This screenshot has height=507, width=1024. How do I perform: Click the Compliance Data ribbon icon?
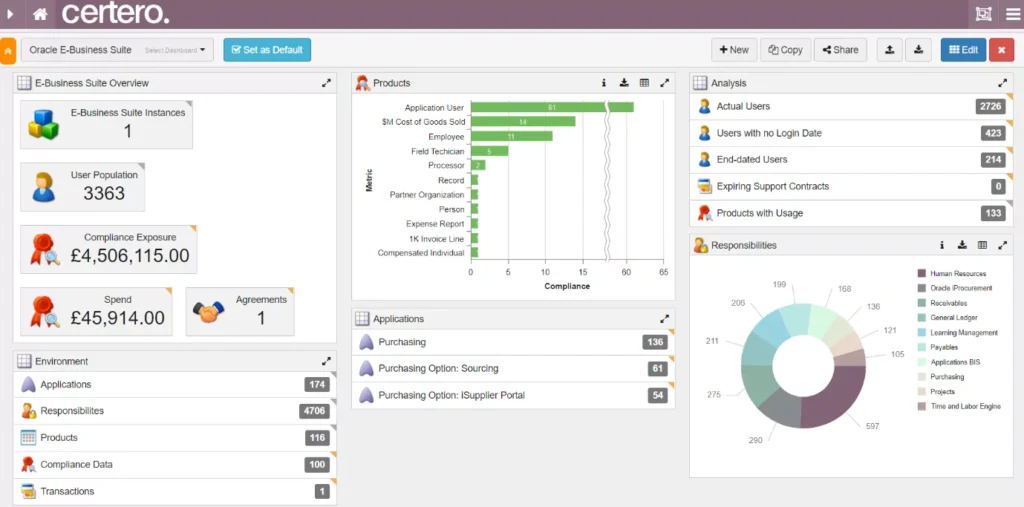pos(28,465)
